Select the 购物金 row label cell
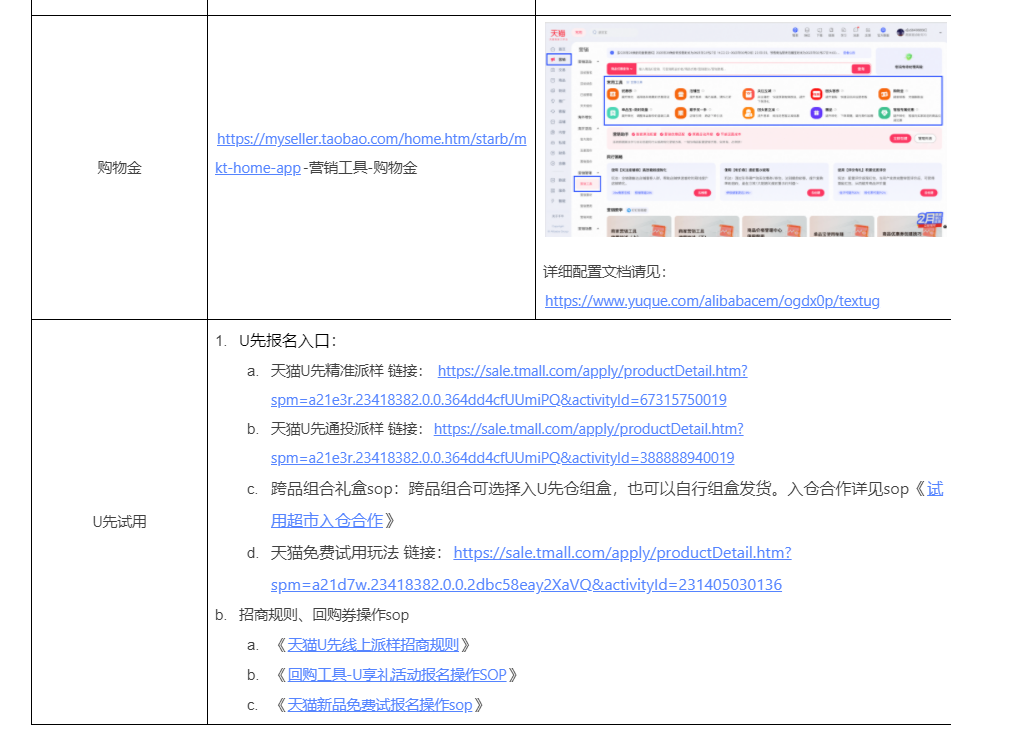Viewport: 1018px width, 738px height. tap(119, 167)
